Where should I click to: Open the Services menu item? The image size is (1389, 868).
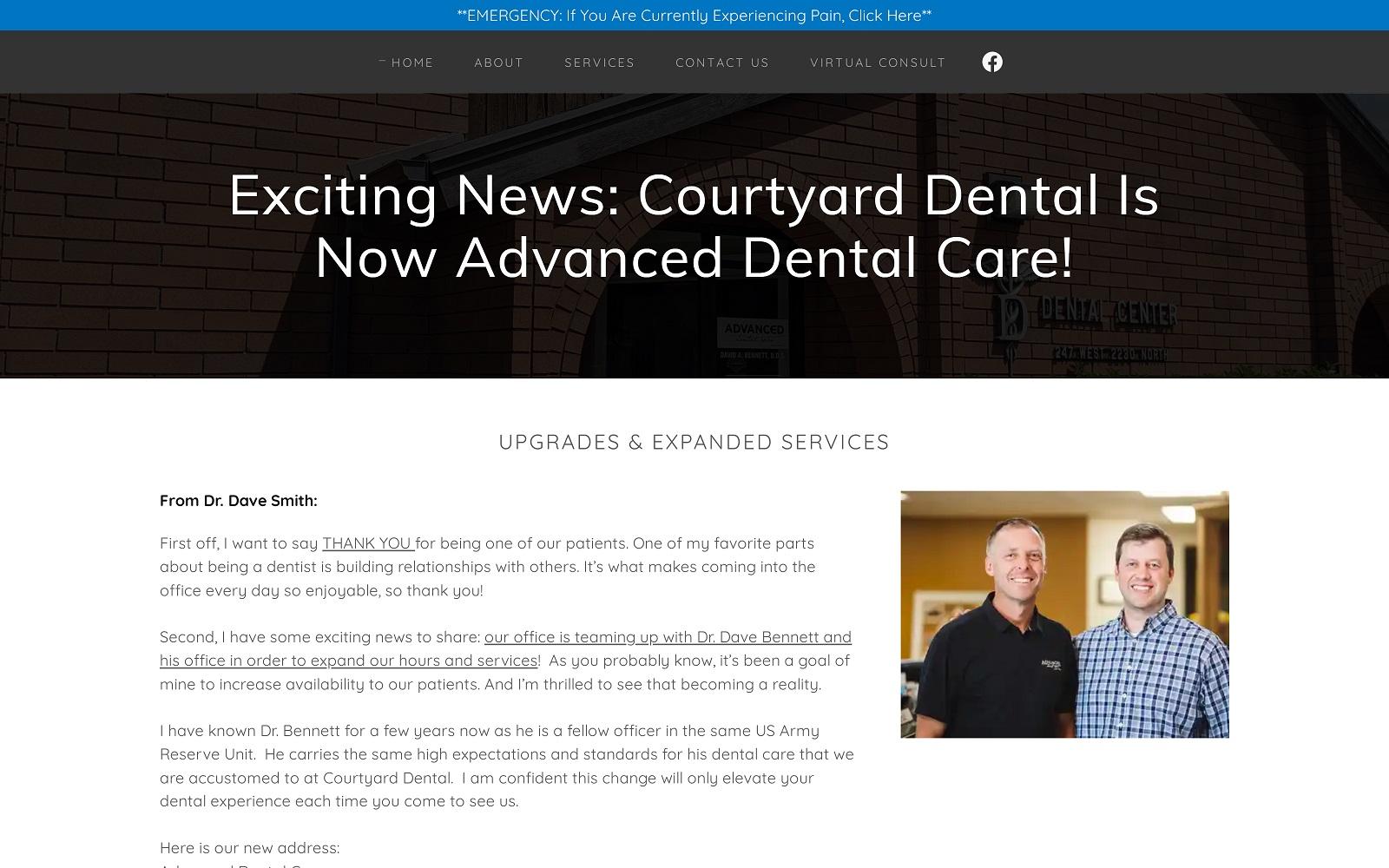tap(600, 62)
